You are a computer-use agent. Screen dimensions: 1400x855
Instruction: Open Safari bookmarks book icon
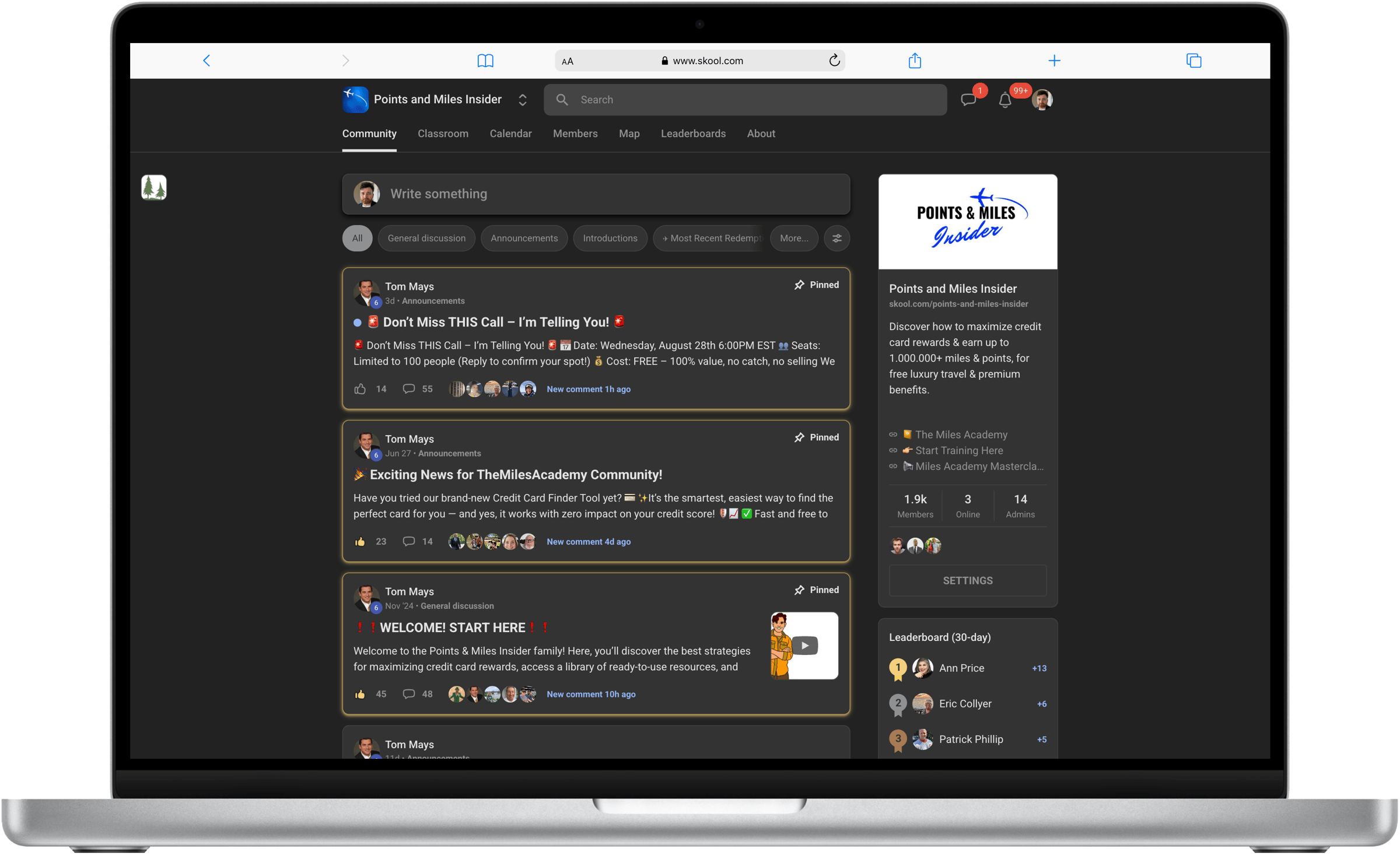pos(485,61)
